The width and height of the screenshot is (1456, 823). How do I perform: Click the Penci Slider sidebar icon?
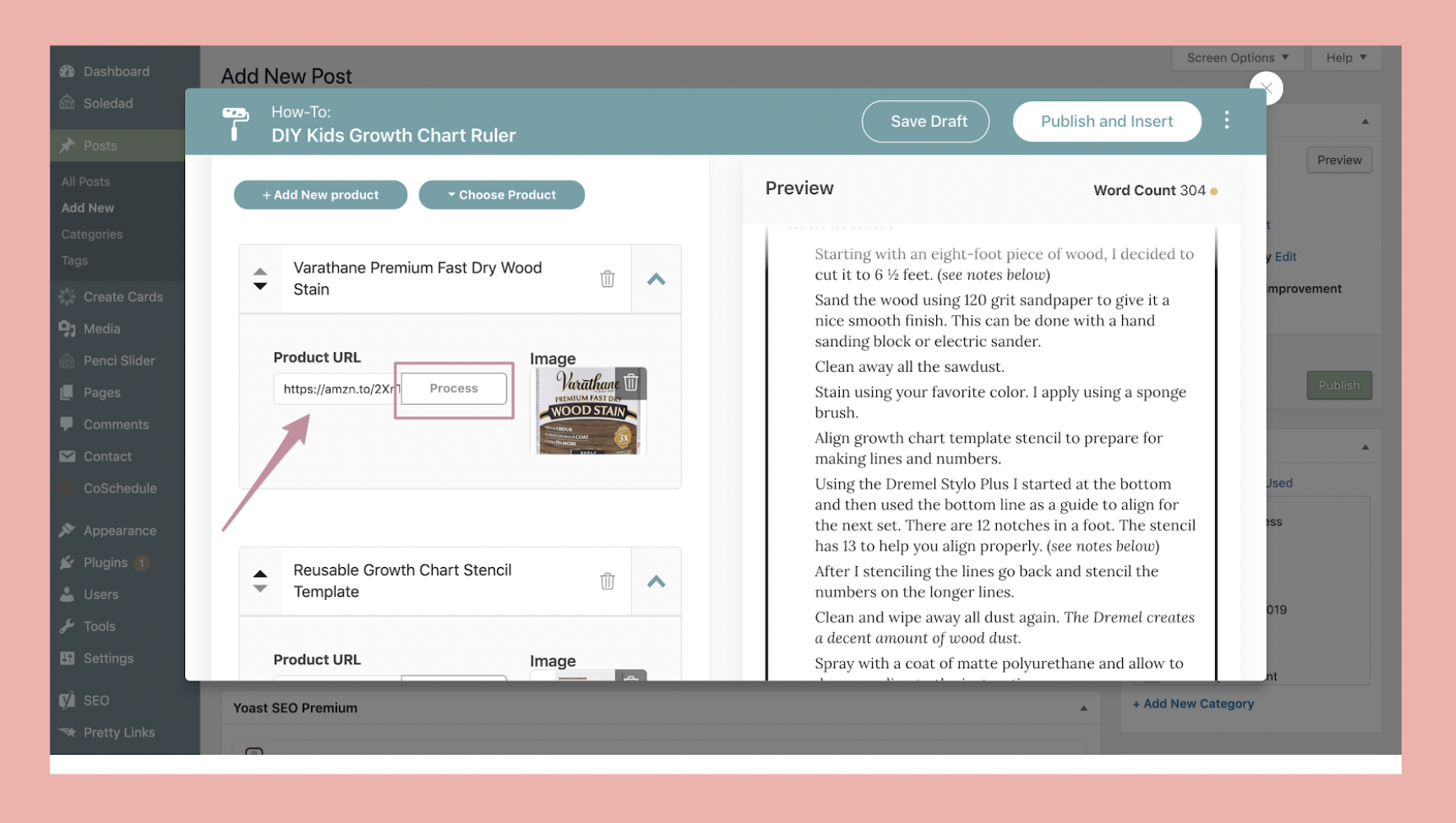pyautogui.click(x=68, y=360)
